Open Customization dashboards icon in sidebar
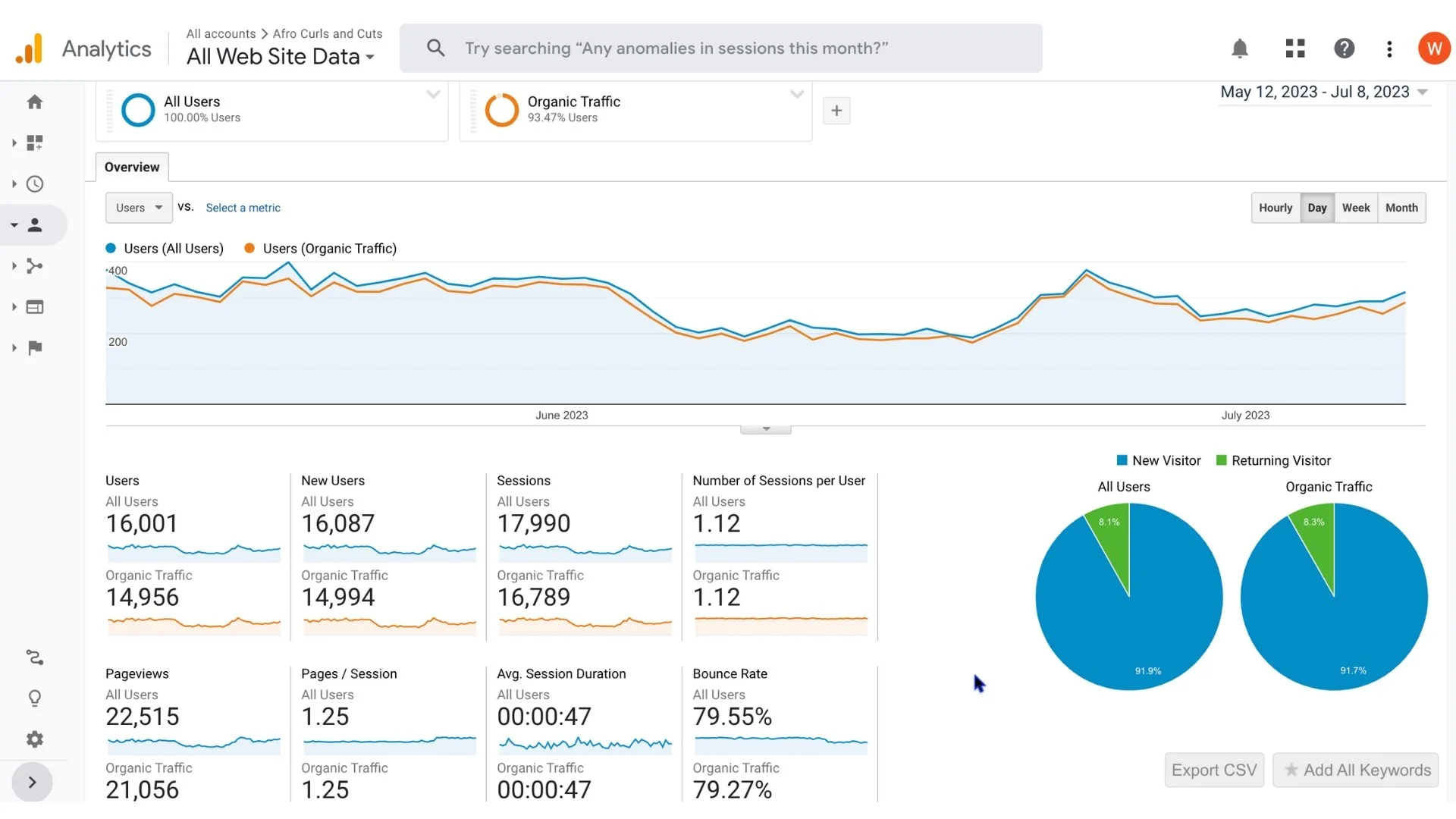Viewport: 1456px width, 819px height. click(35, 143)
